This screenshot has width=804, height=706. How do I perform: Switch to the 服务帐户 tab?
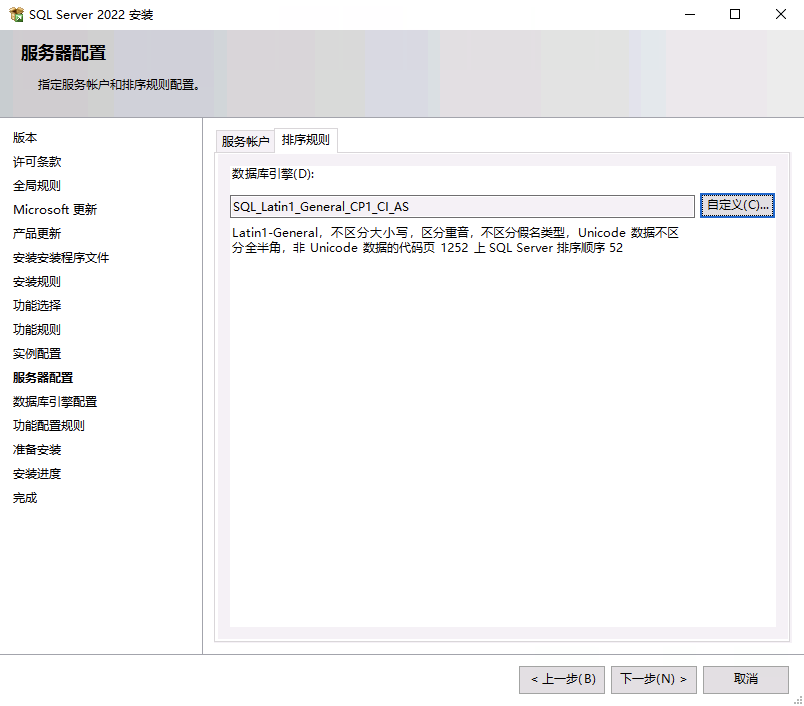245,141
